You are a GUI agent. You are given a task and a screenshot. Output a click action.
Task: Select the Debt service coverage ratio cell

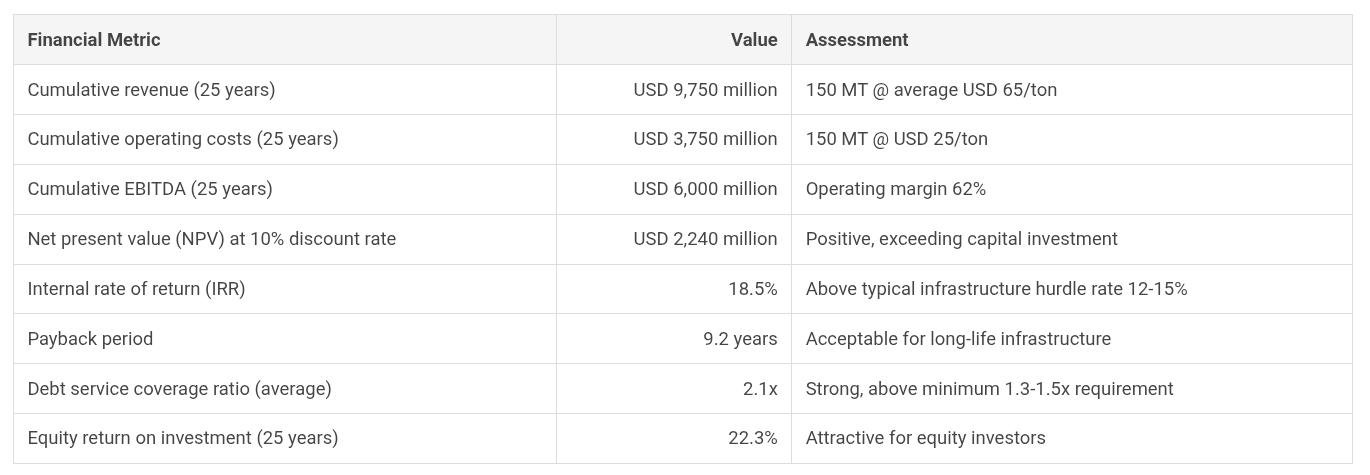tap(179, 389)
